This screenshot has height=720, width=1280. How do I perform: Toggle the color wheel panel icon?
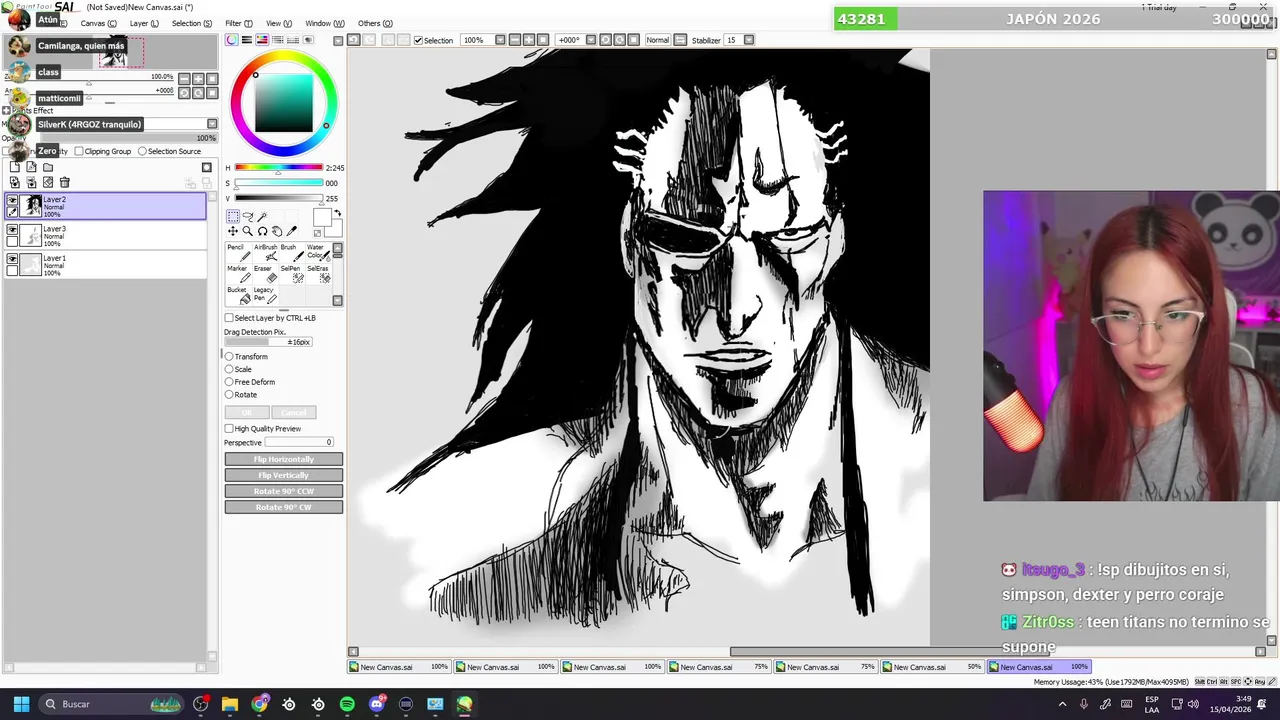click(x=232, y=40)
